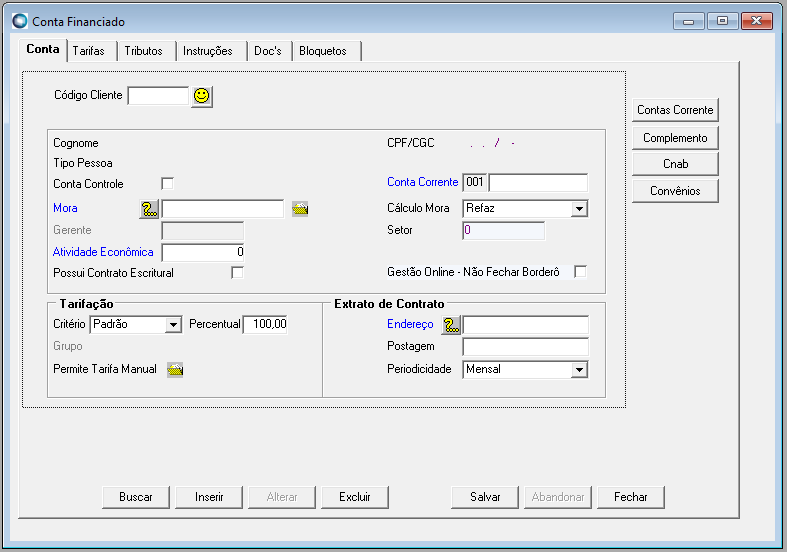The image size is (787, 552).
Task: Click the Percentual 100,00 field
Action: pyautogui.click(x=265, y=325)
